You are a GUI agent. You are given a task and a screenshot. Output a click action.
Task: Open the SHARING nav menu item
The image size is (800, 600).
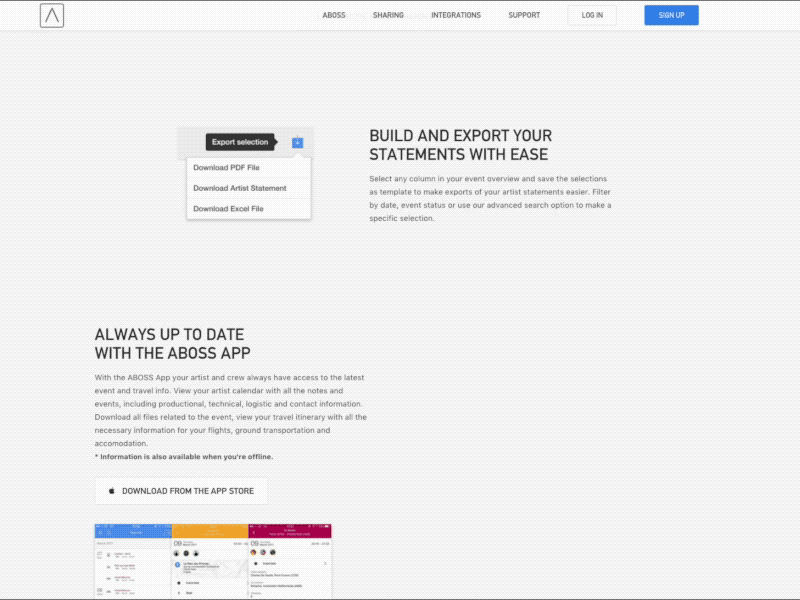tap(388, 15)
